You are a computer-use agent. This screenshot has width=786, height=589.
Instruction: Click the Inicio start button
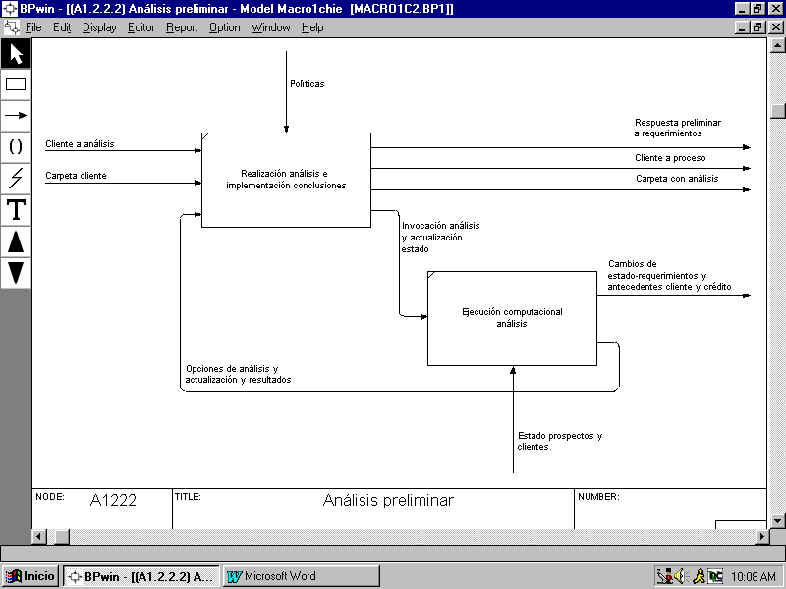(x=31, y=576)
